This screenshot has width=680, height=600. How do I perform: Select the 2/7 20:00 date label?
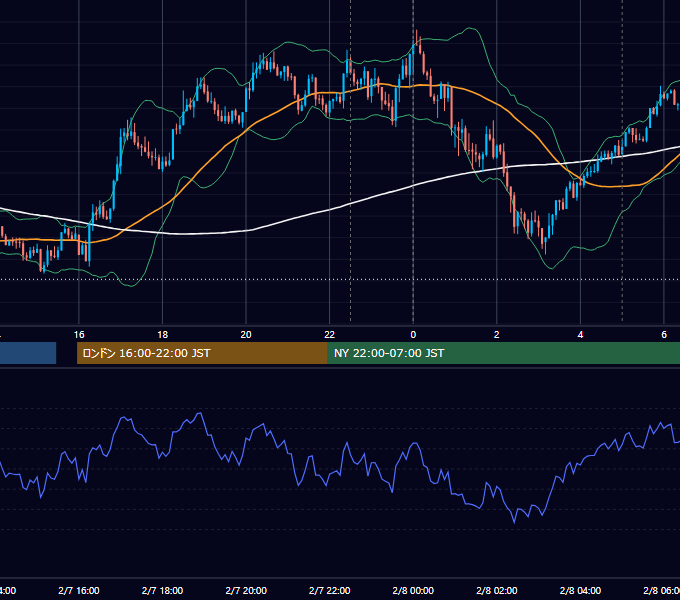pyautogui.click(x=246, y=590)
